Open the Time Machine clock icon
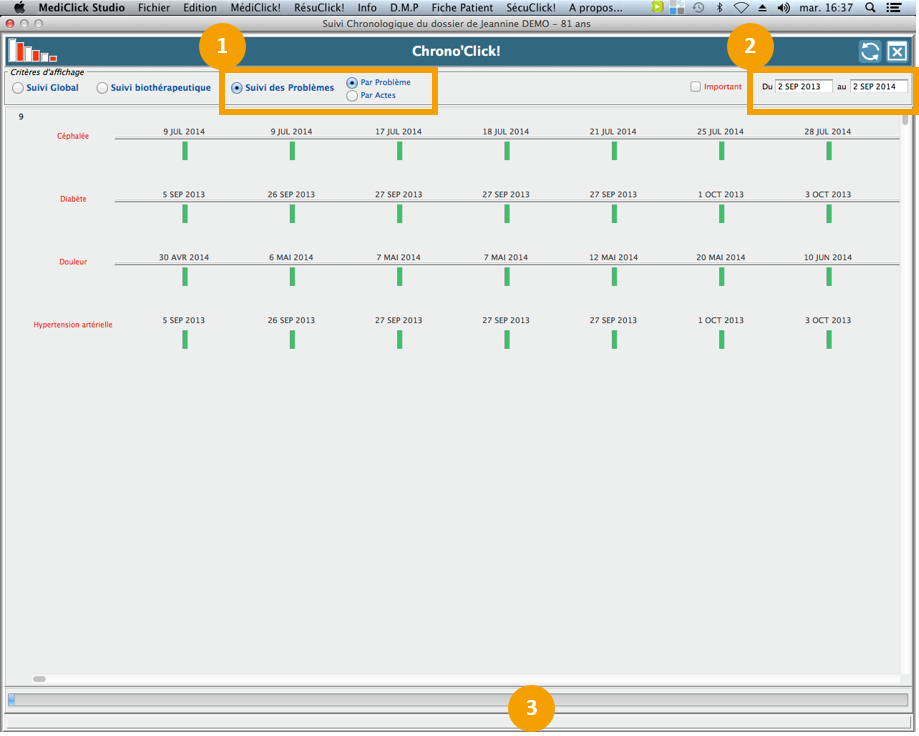The height and width of the screenshot is (736, 919). pyautogui.click(x=698, y=7)
